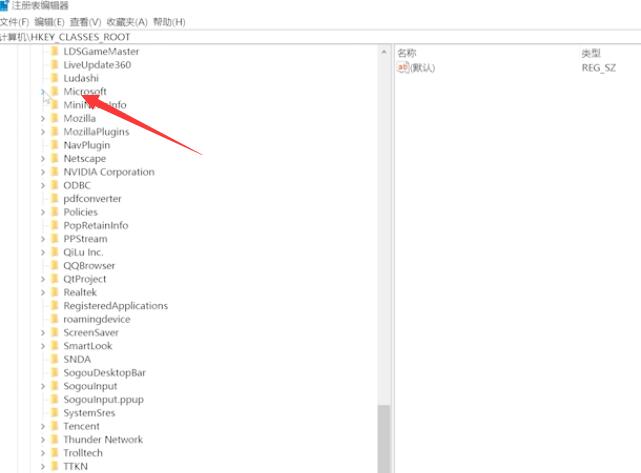Click the folder icon beside Mozilla
Image resolution: width=641 pixels, height=473 pixels.
point(54,118)
